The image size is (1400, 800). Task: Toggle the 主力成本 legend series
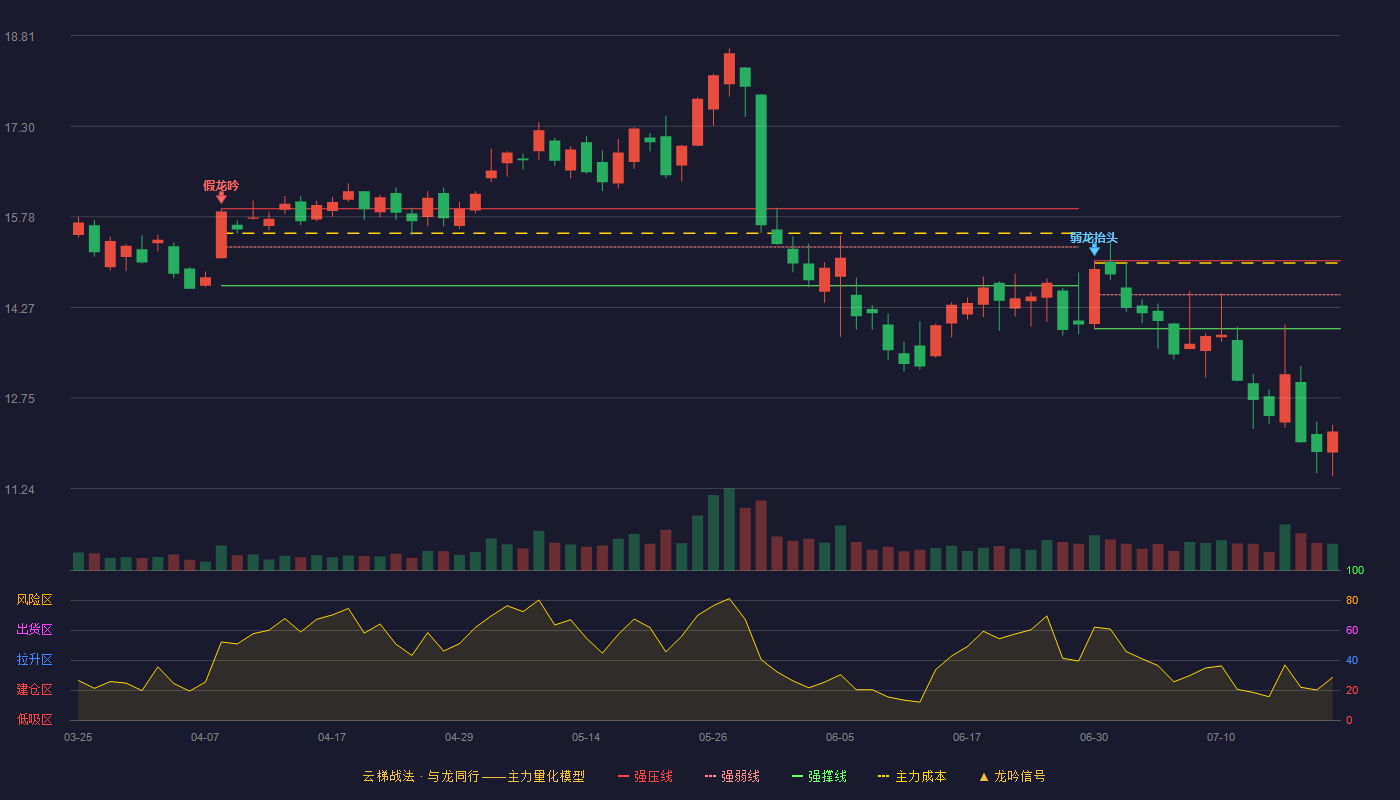(x=912, y=776)
